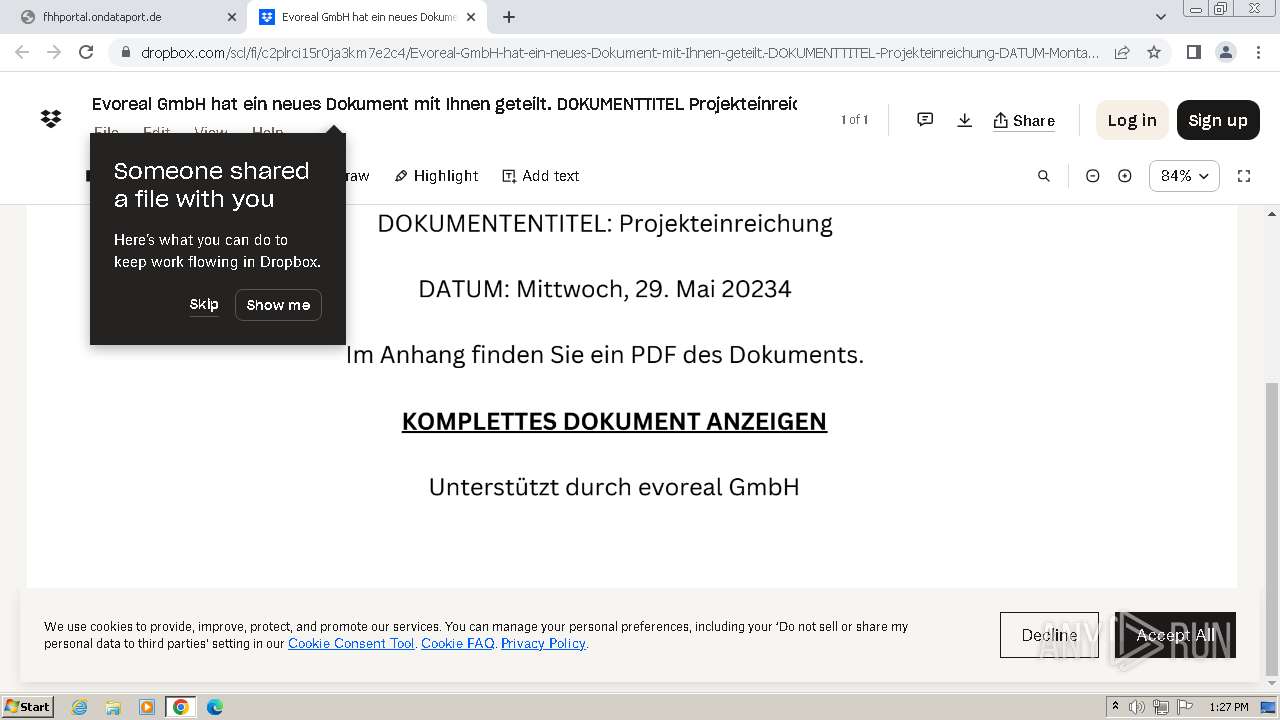The image size is (1280, 720).
Task: Open the system tray network icon
Action: point(1160,707)
